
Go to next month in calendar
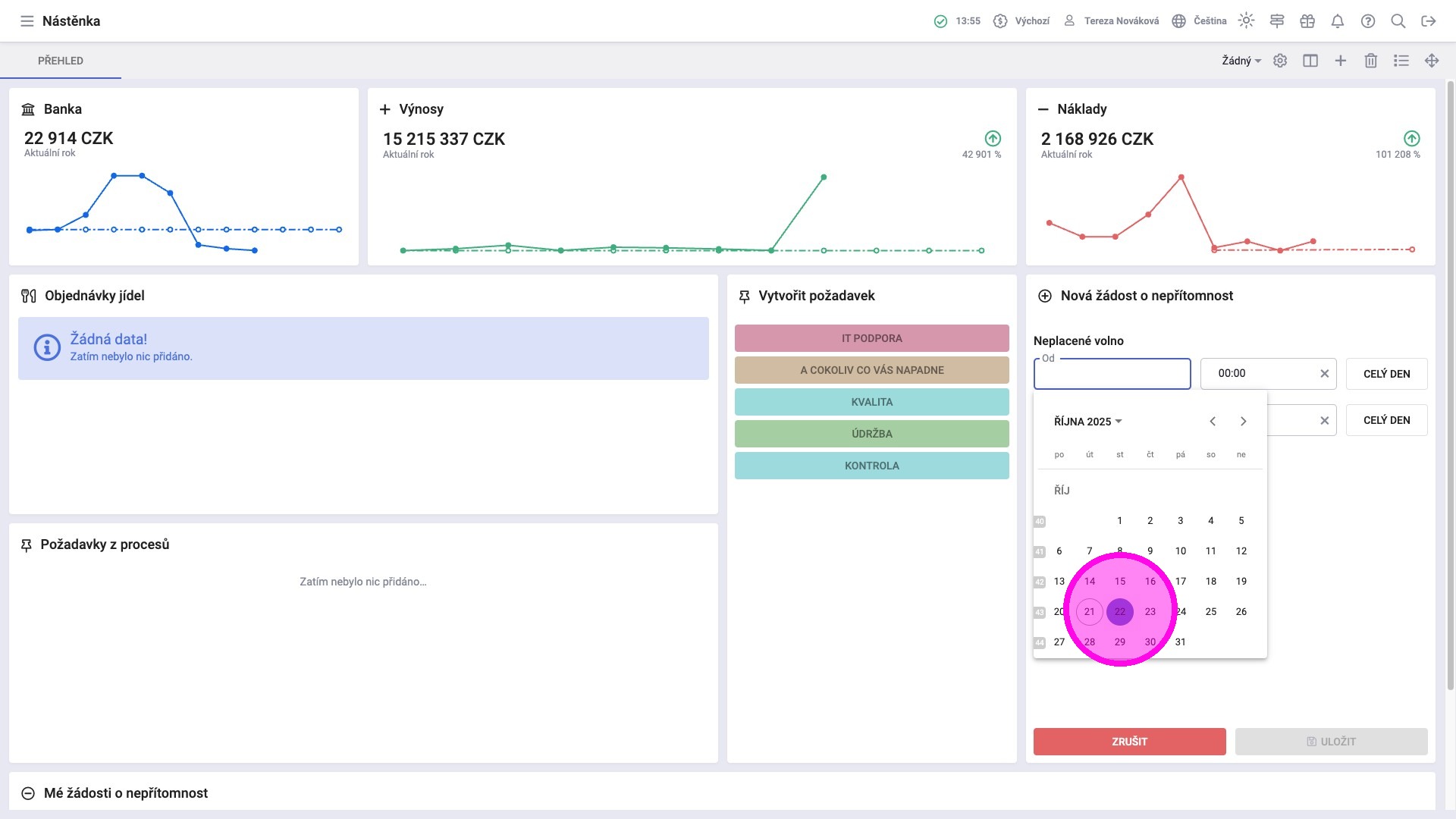(x=1243, y=422)
